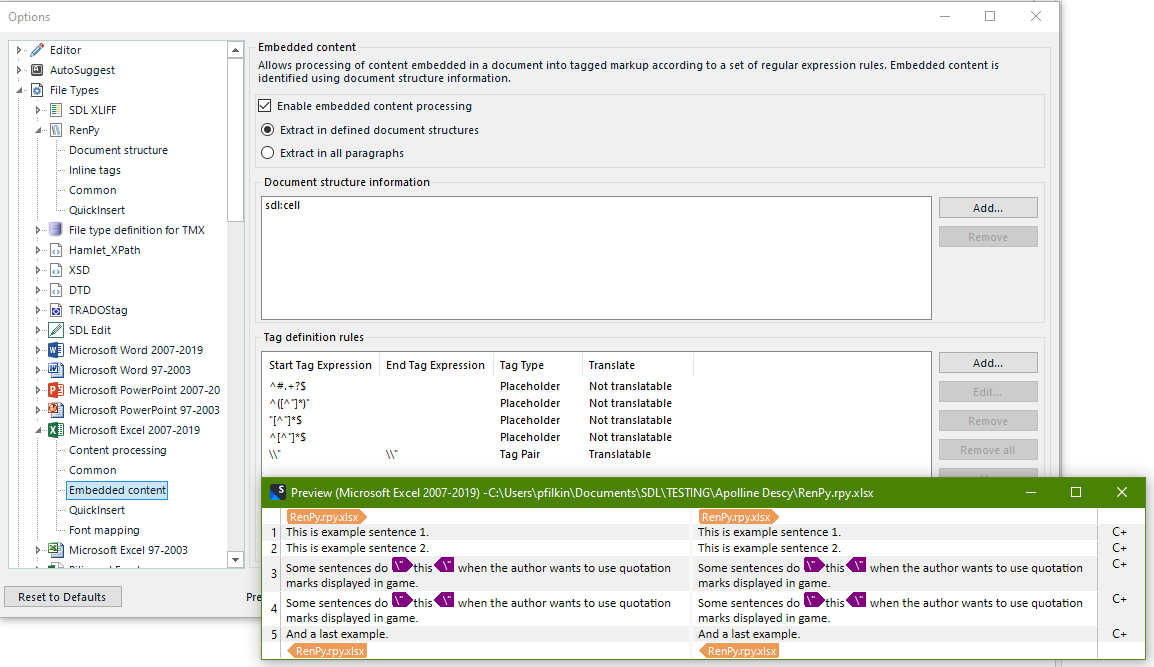1154x667 pixels.
Task: Click the TRADOStag file type icon
Action: click(x=56, y=310)
